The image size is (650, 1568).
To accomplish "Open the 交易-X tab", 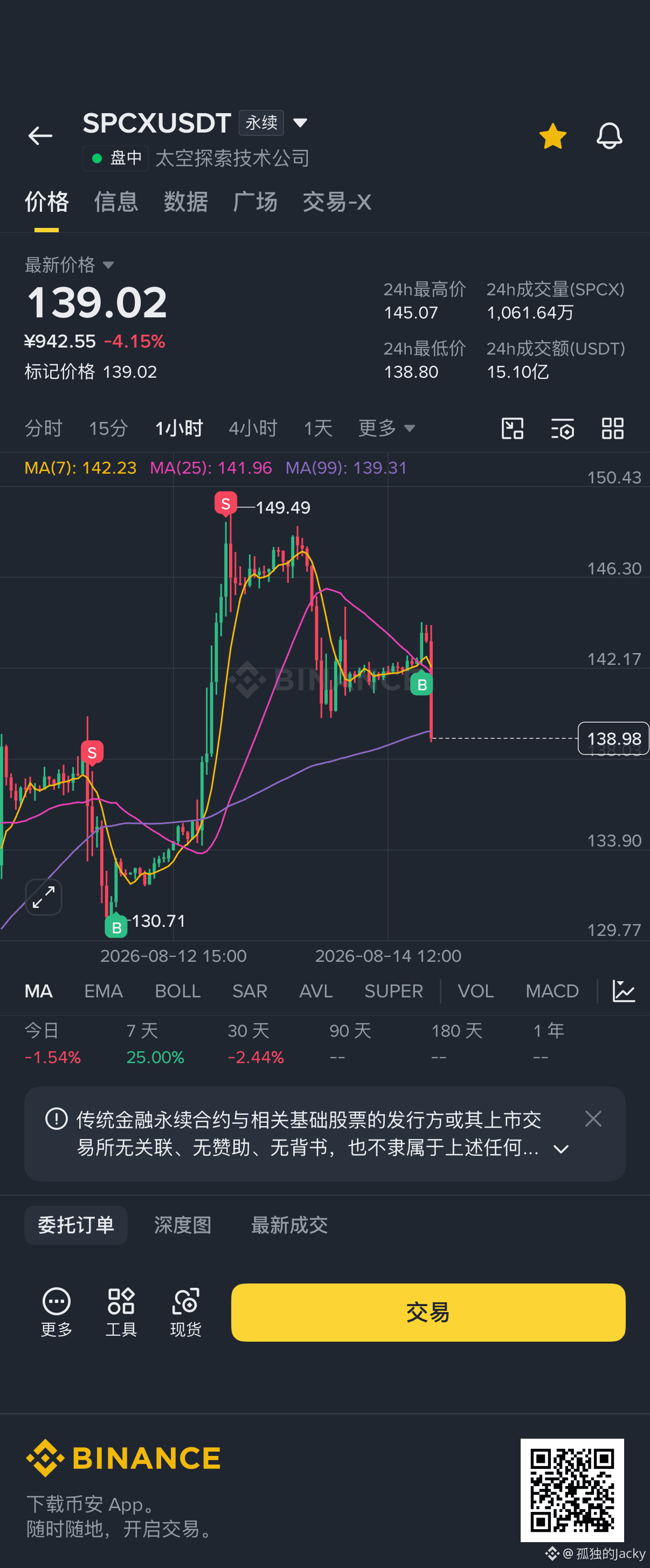I will 336,202.
